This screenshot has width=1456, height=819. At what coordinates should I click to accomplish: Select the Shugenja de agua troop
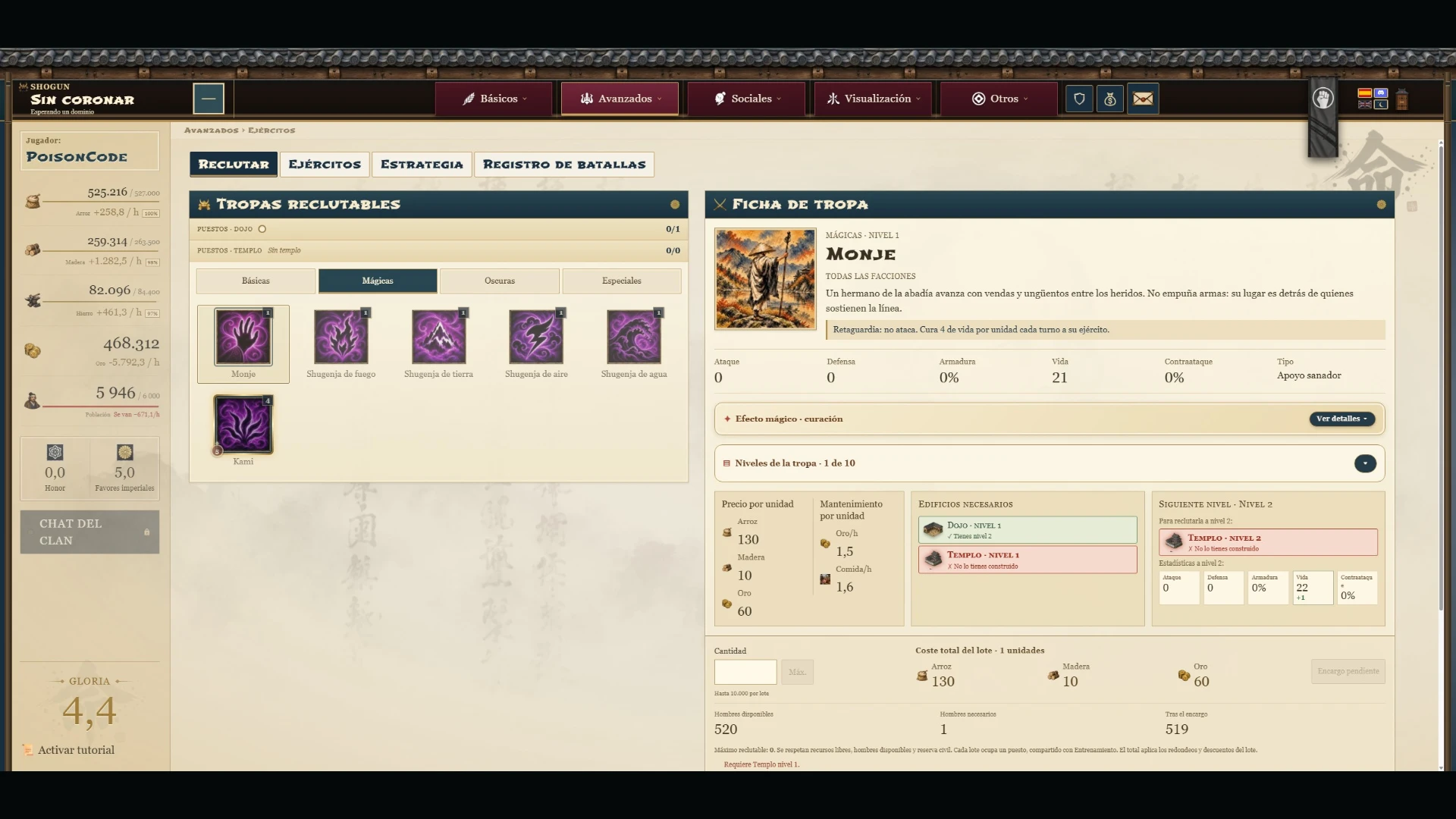[634, 337]
